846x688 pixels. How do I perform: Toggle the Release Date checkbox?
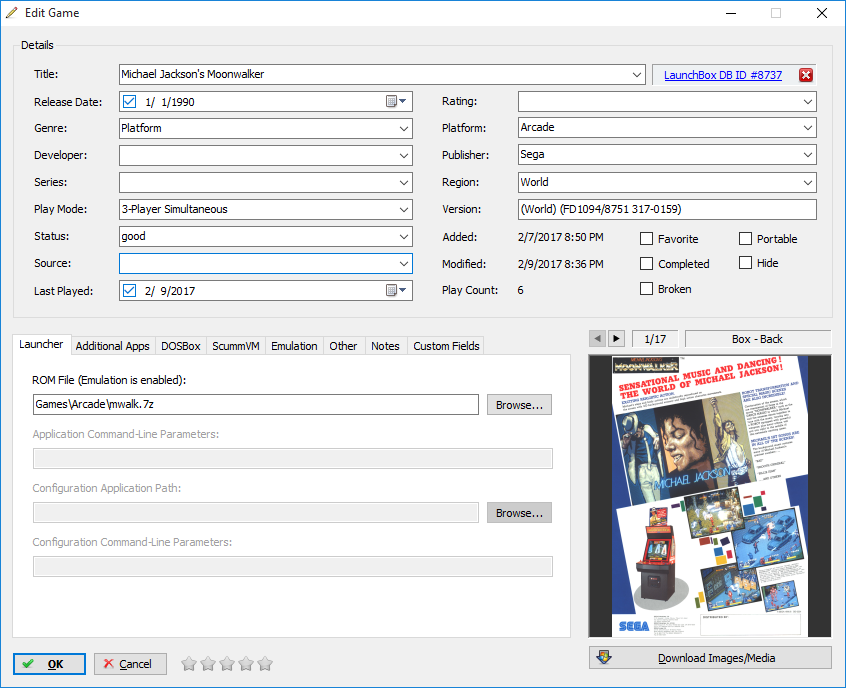point(129,101)
